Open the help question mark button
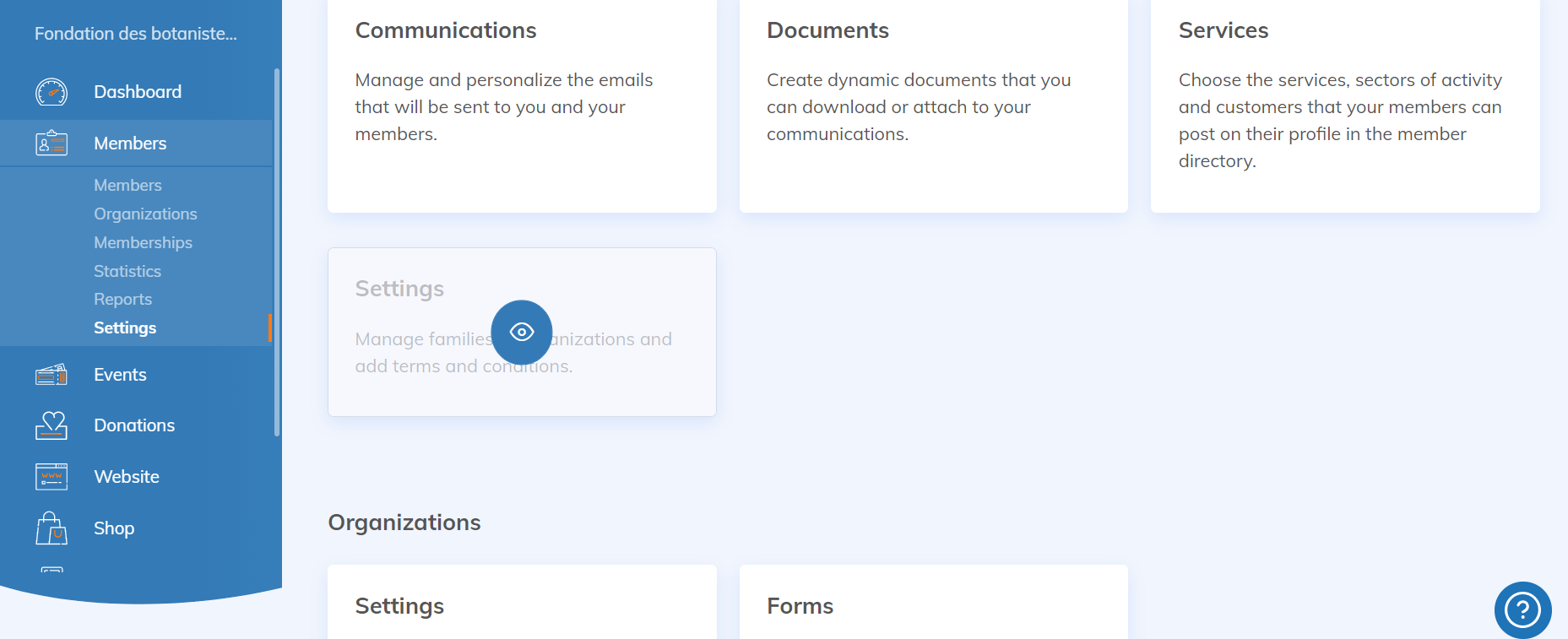 pyautogui.click(x=1522, y=609)
